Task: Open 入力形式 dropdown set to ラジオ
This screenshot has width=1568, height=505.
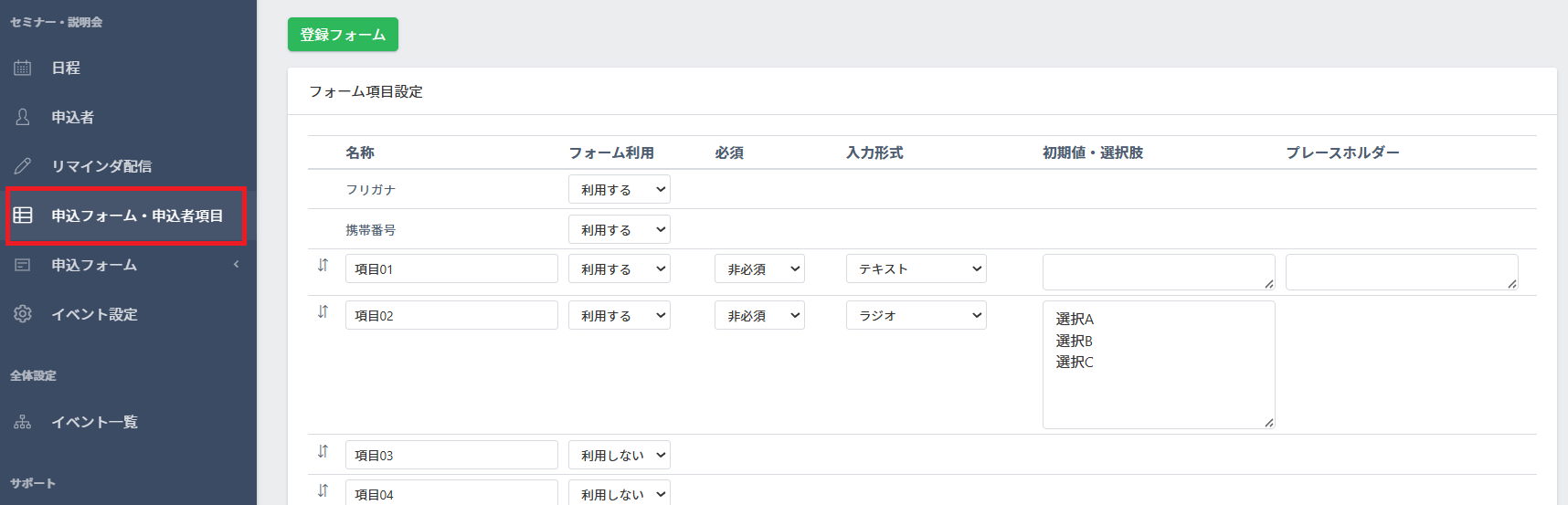Action: pos(916,316)
